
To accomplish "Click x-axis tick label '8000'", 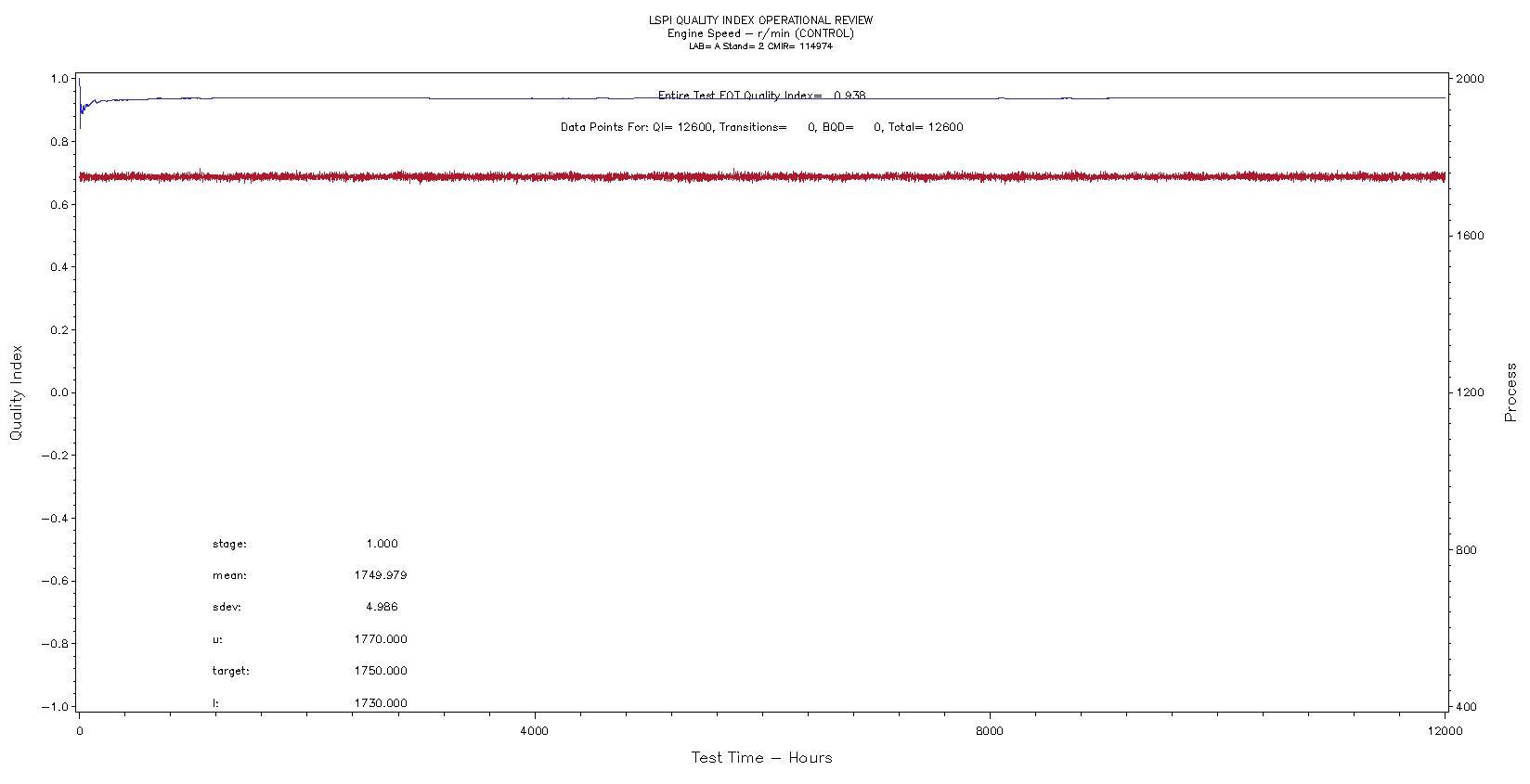I will click(990, 731).
